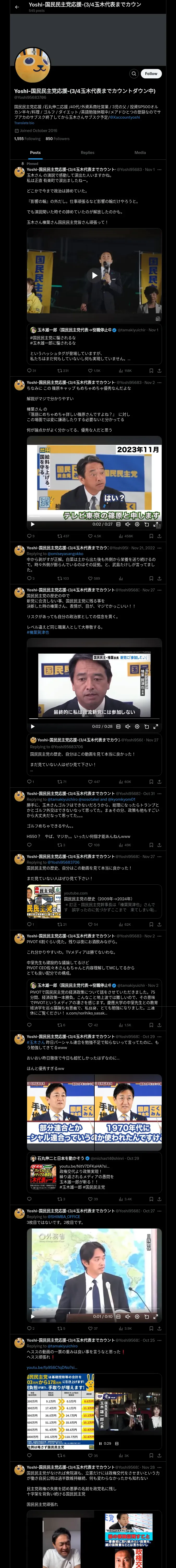Switch to the Media tab

click(x=140, y=153)
